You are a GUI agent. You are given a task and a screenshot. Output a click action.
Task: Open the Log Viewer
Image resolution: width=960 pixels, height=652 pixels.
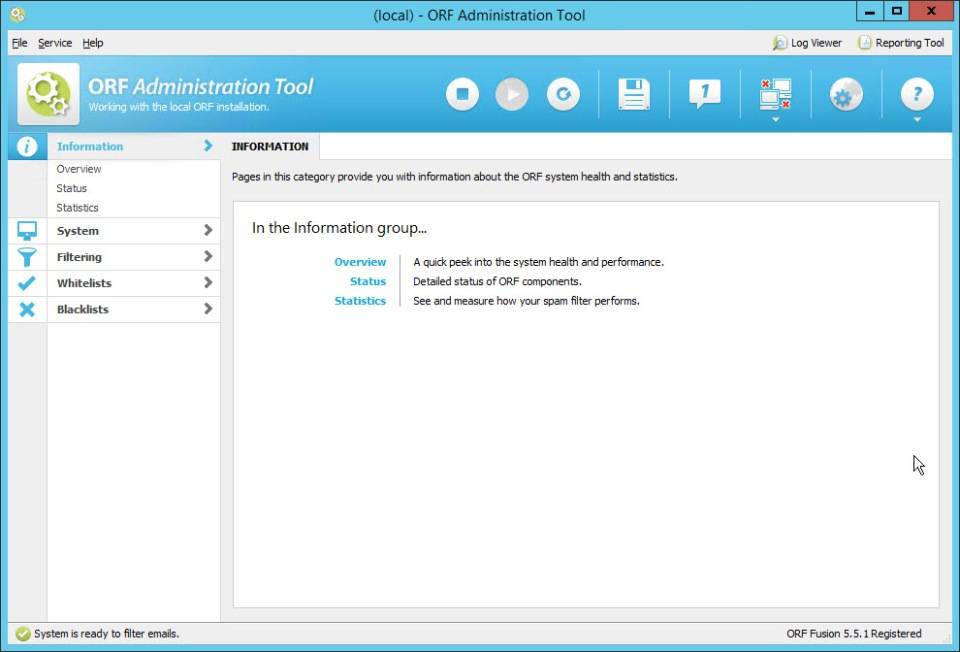807,43
